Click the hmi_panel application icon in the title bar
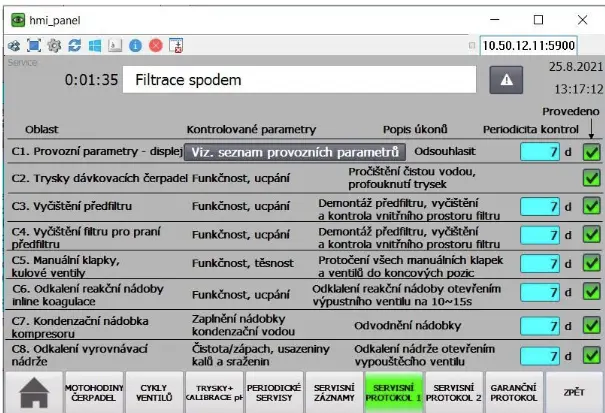The image size is (605, 413). pyautogui.click(x=18, y=20)
